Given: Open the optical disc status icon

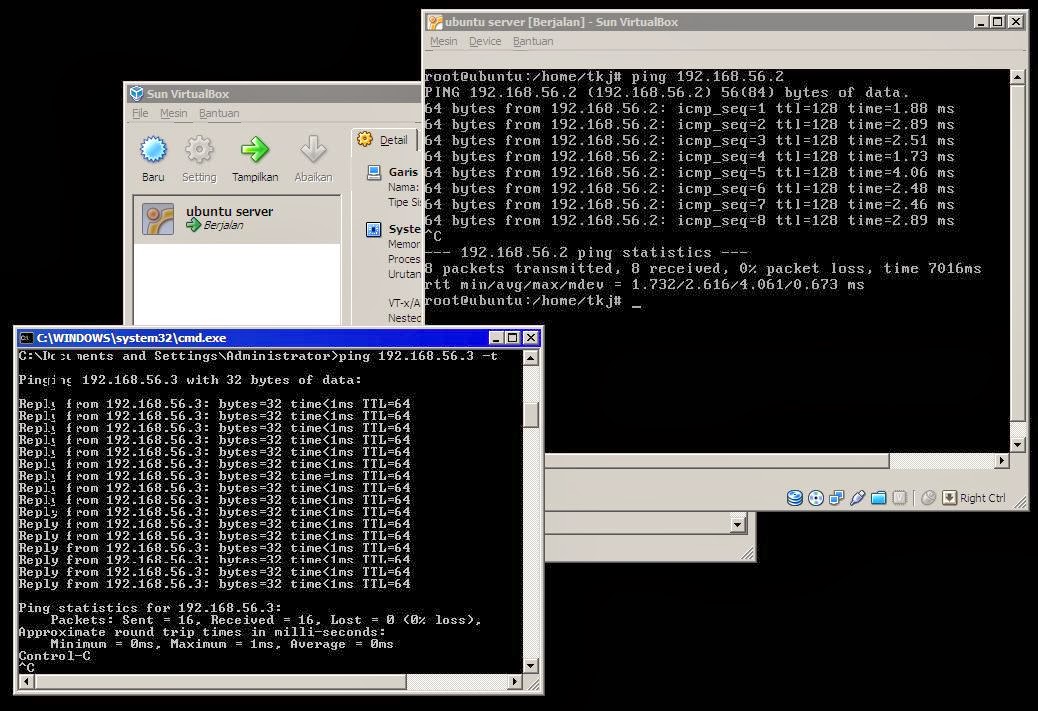Looking at the screenshot, I should pos(817,497).
